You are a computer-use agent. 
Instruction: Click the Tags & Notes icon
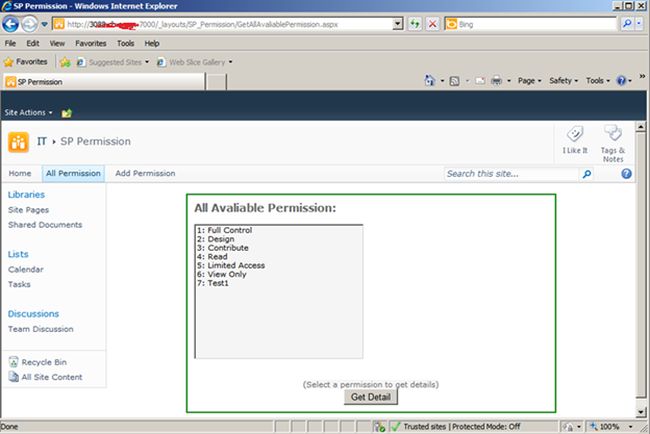pyautogui.click(x=613, y=143)
